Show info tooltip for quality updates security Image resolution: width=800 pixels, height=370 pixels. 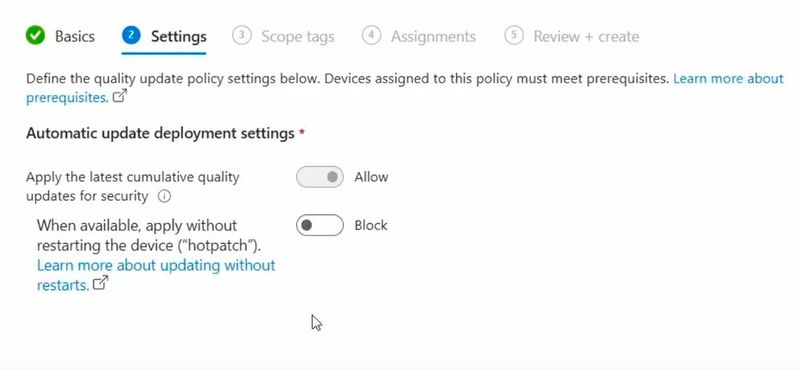pos(164,196)
